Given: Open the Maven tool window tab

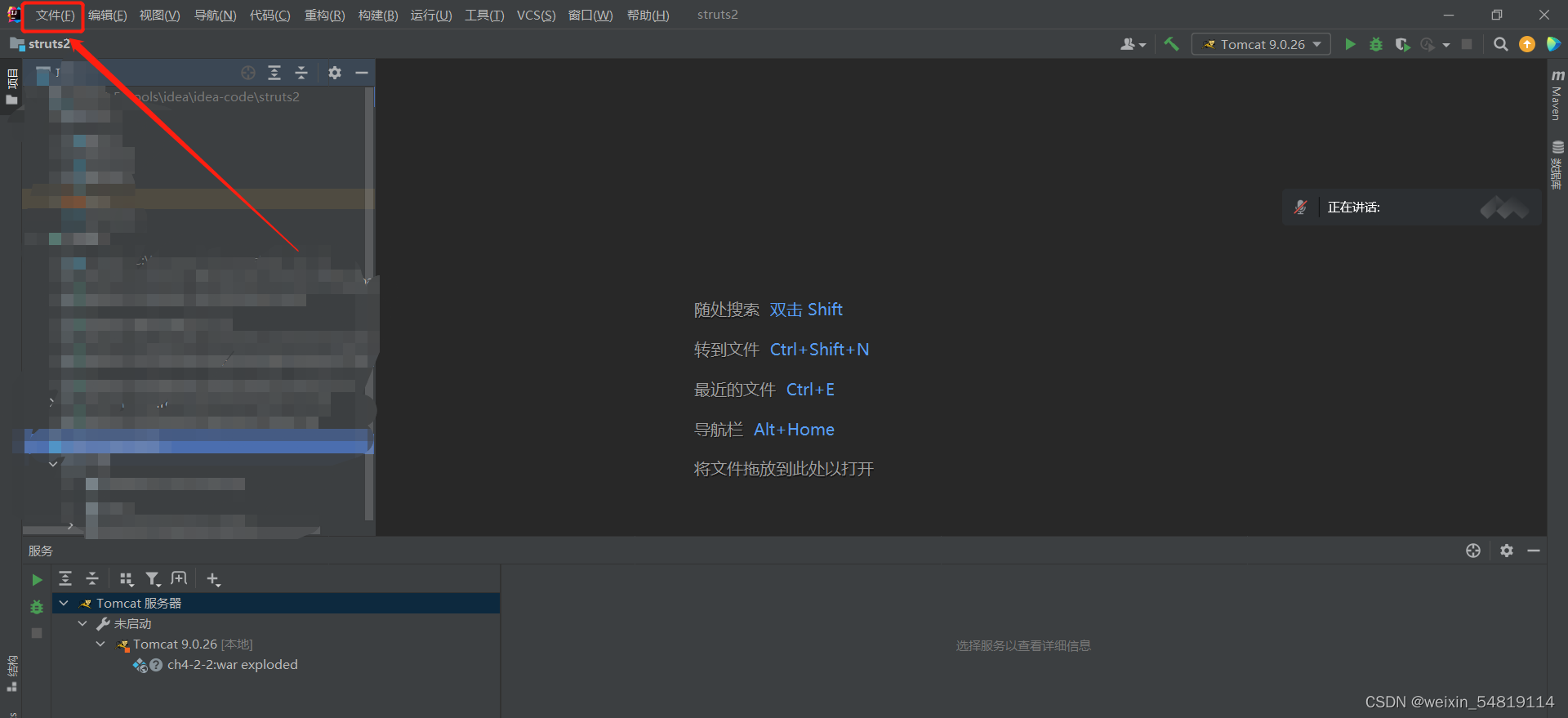Looking at the screenshot, I should coord(1557,95).
